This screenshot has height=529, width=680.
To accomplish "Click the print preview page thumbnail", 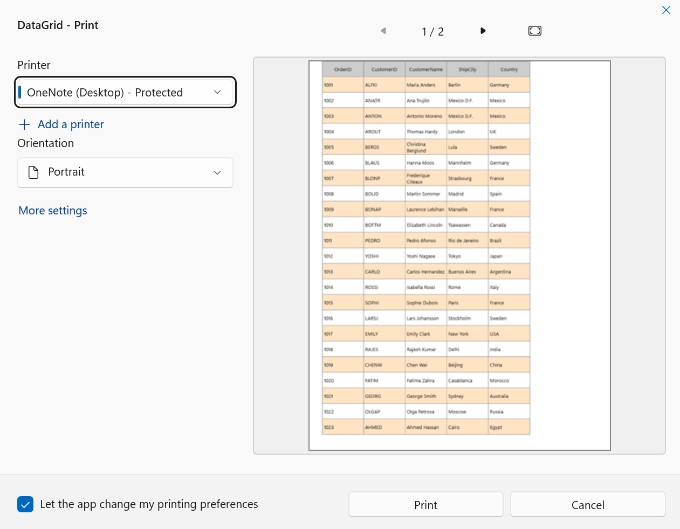I will point(460,255).
